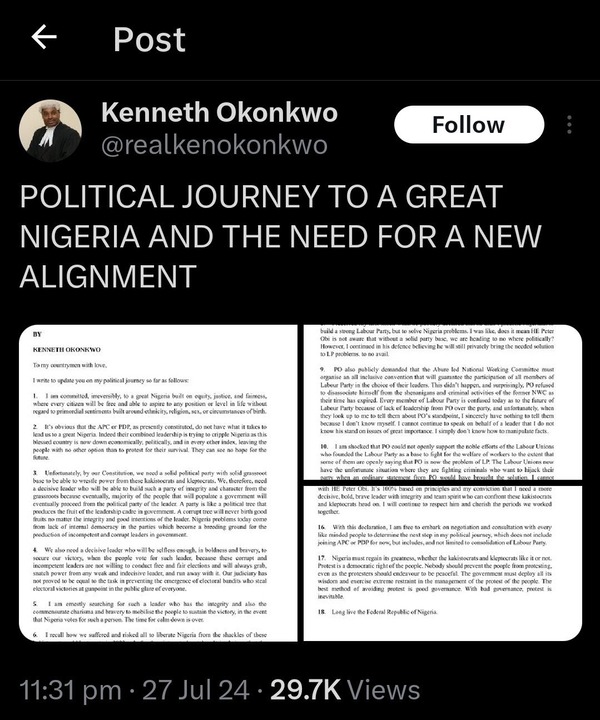Open profile via Kenneth Okonkwo display name

click(x=219, y=113)
